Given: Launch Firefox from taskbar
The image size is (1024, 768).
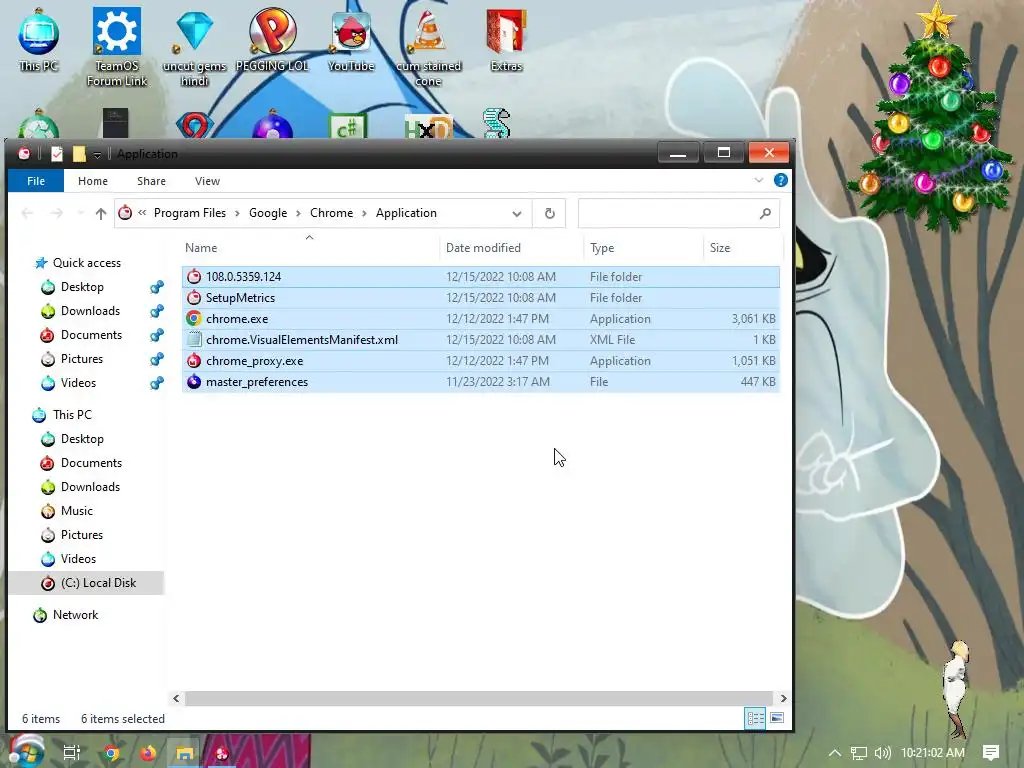Looking at the screenshot, I should tap(148, 753).
